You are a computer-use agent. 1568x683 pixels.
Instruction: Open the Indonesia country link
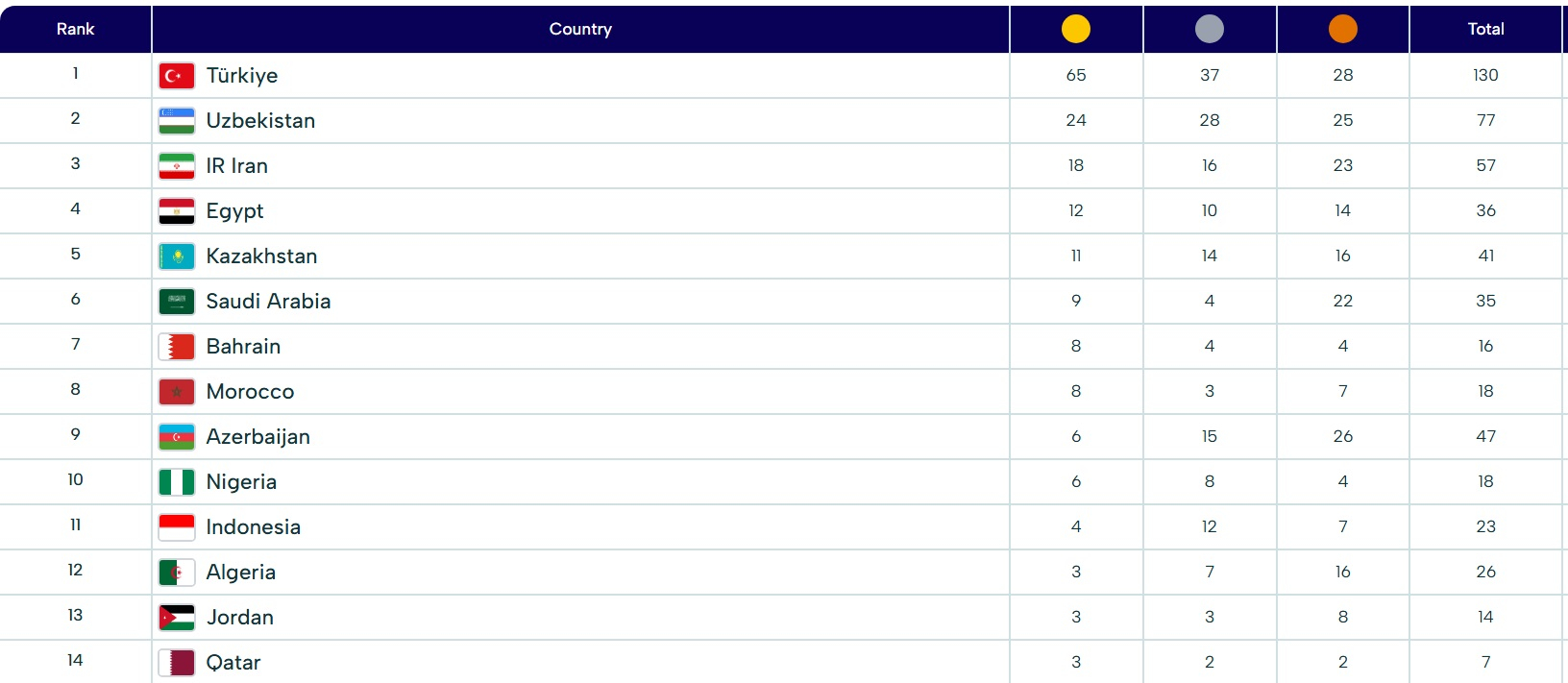pos(253,527)
